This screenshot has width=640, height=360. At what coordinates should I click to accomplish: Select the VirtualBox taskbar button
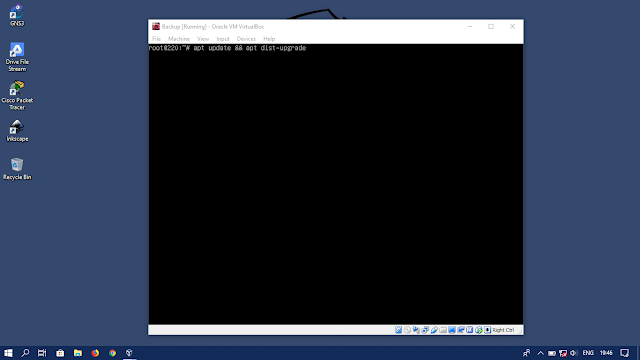[129, 353]
